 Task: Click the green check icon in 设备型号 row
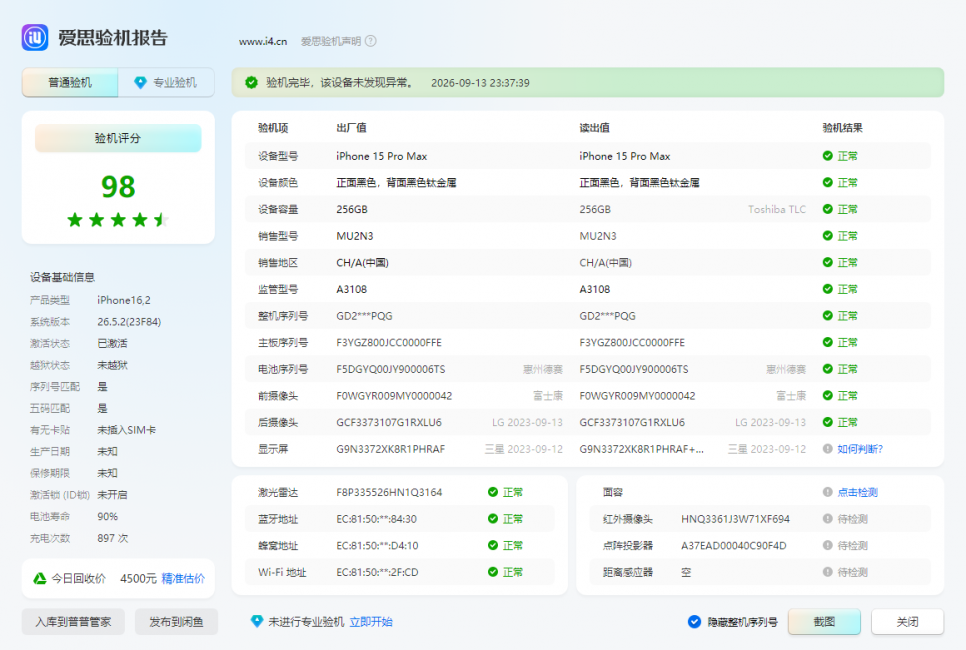pyautogui.click(x=827, y=156)
